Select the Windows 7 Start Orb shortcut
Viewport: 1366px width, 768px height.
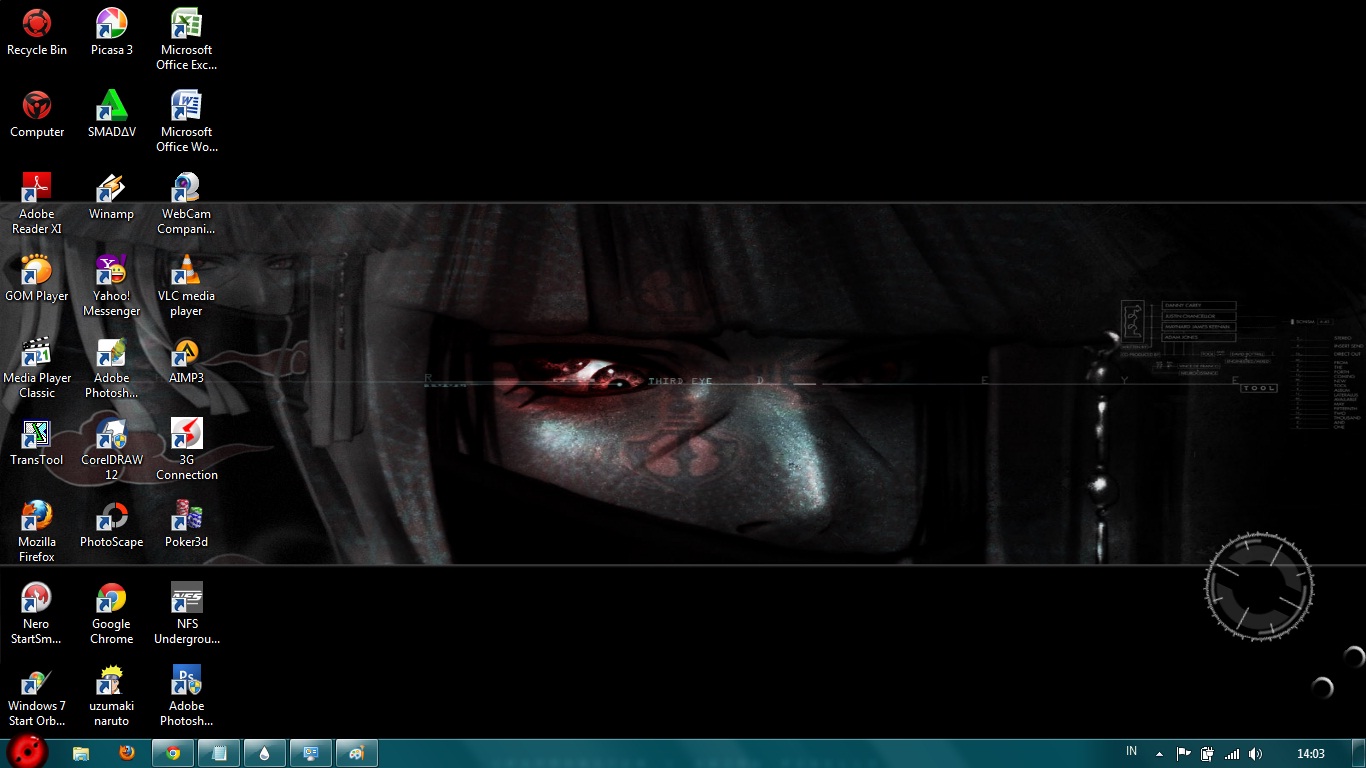tap(37, 696)
